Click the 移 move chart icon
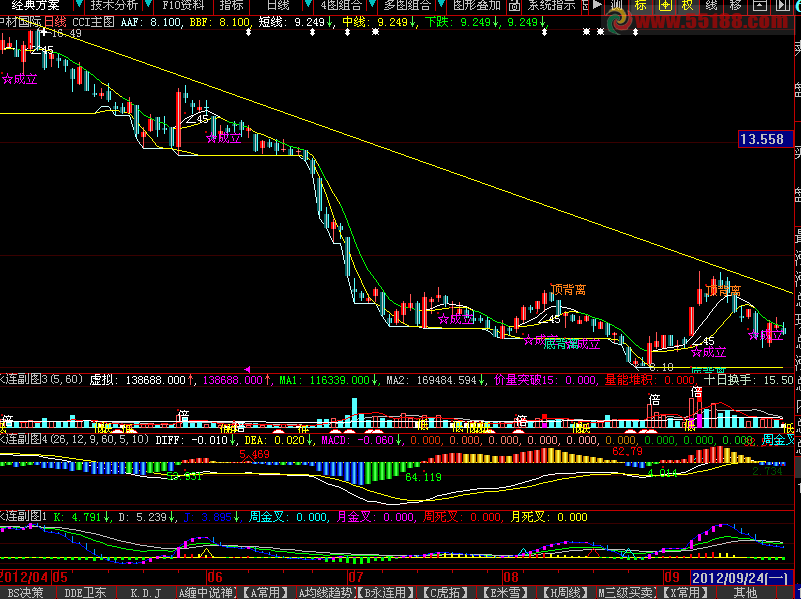The image size is (801, 599). tap(735, 6)
